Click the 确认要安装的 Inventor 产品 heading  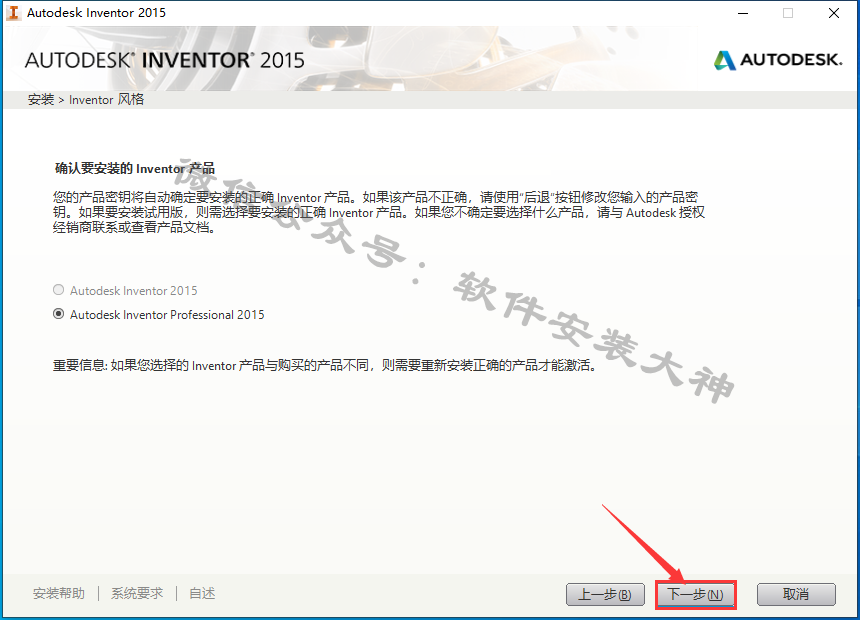[x=135, y=168]
